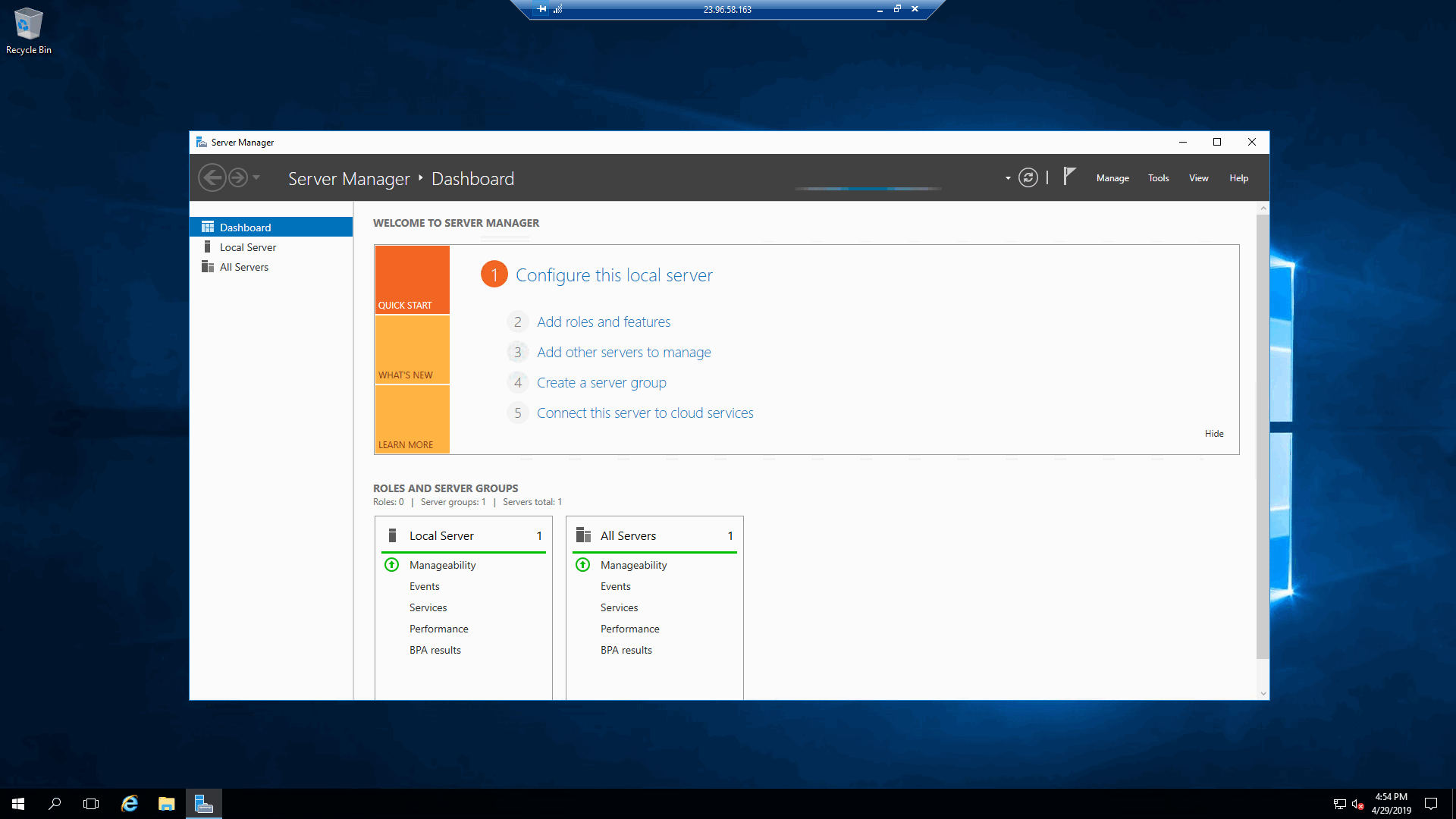This screenshot has width=1456, height=819.
Task: Click the green Manageability status icon in All Servers
Action: pos(583,565)
